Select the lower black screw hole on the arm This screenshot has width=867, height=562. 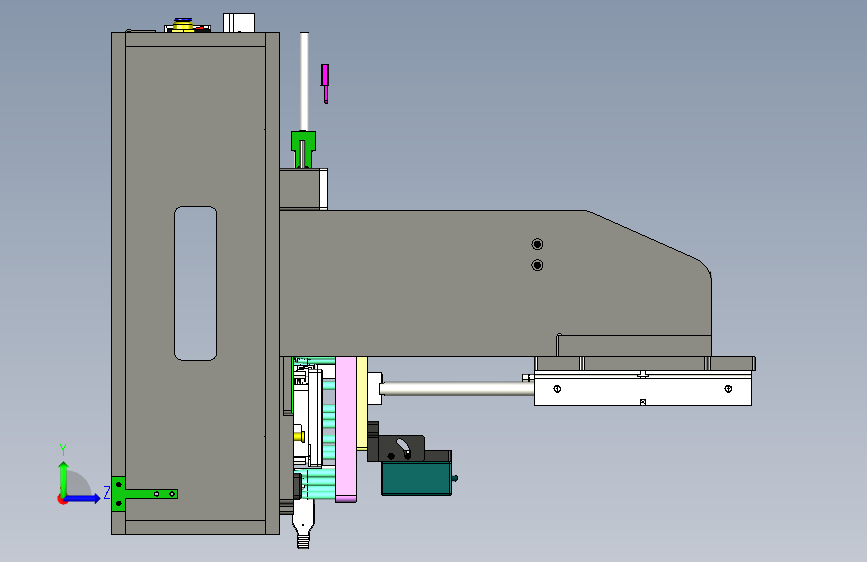point(537,265)
